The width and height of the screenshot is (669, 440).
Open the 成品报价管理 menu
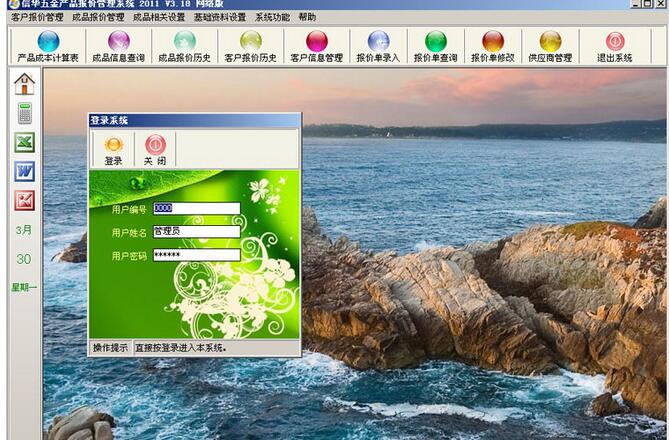click(x=98, y=17)
